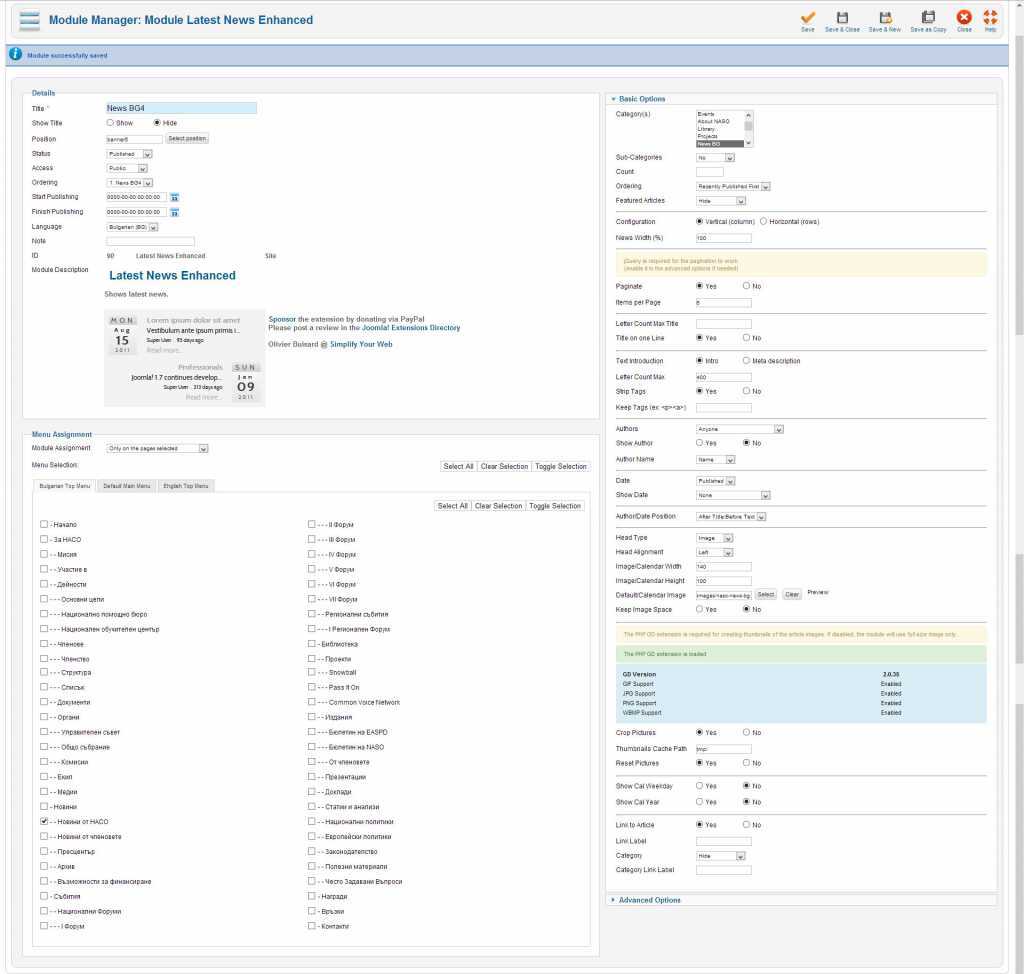Click the Select position button
The width and height of the screenshot is (1024, 974).
click(187, 139)
